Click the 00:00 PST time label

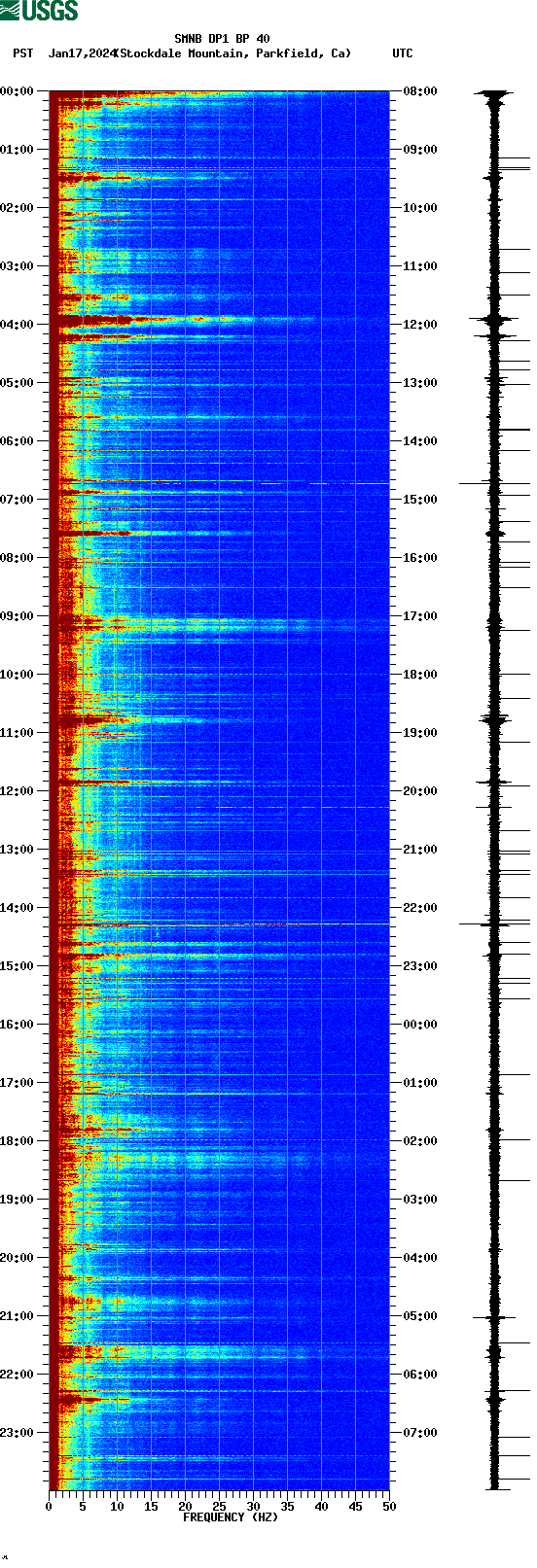point(18,91)
